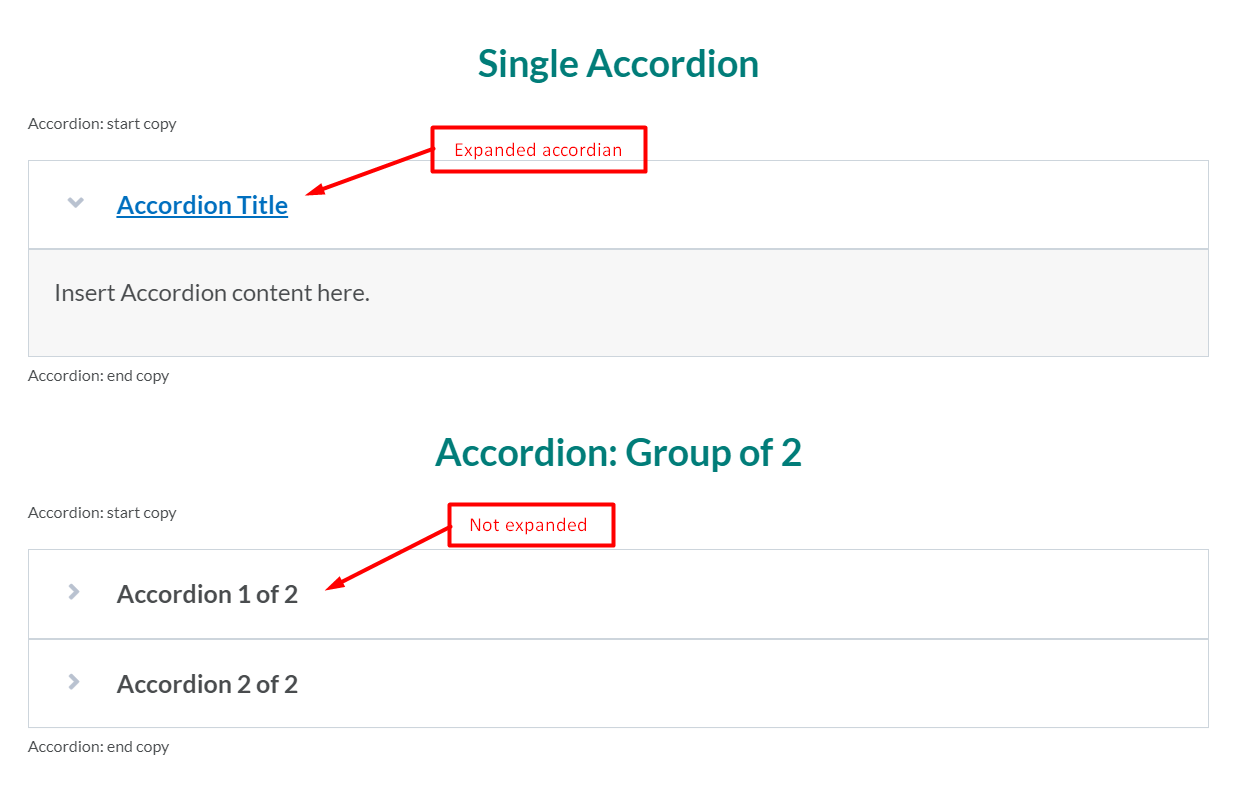Click the red Expanded accordian annotation box
Viewport: 1249px width, 799px height.
(x=539, y=150)
